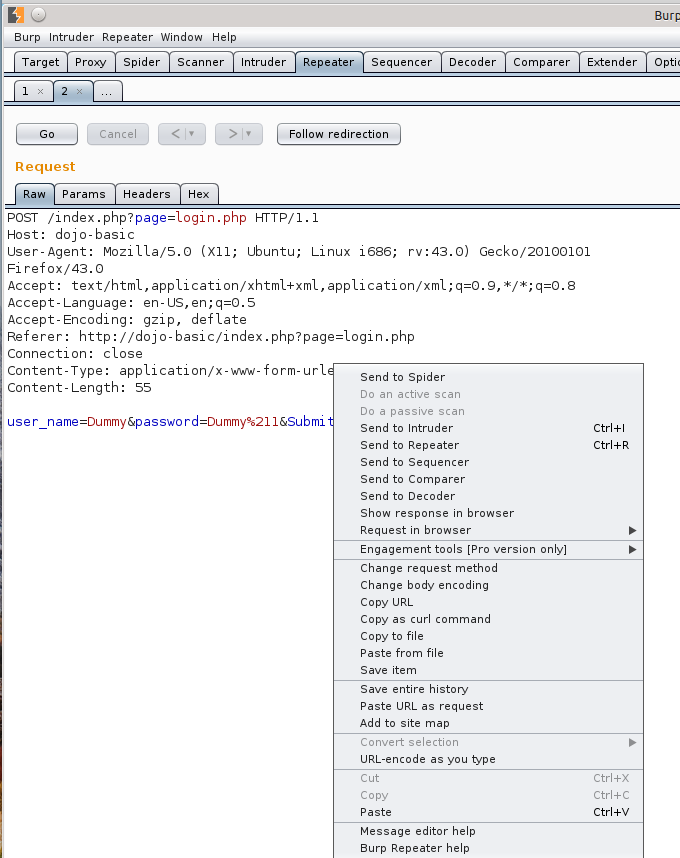Click the Burp Suite logo icon
This screenshot has height=858, width=680.
tap(15, 15)
